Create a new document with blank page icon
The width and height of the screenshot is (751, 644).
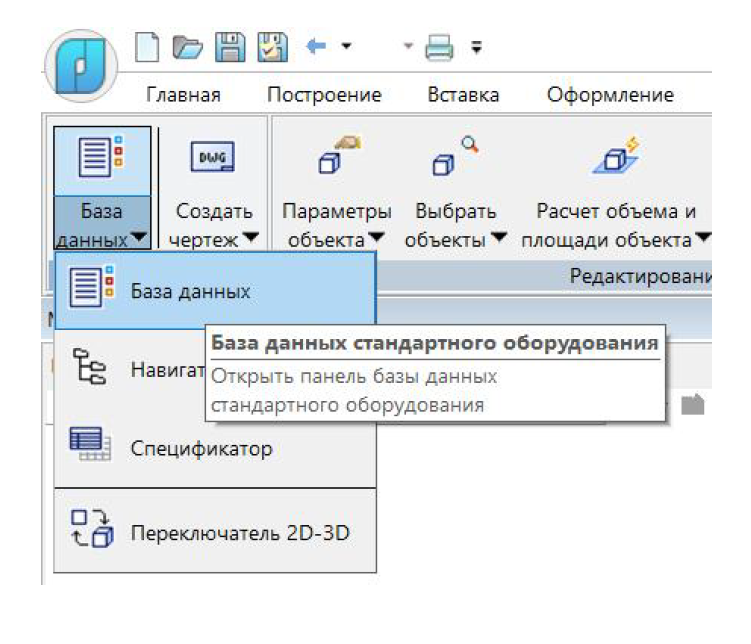pos(147,47)
